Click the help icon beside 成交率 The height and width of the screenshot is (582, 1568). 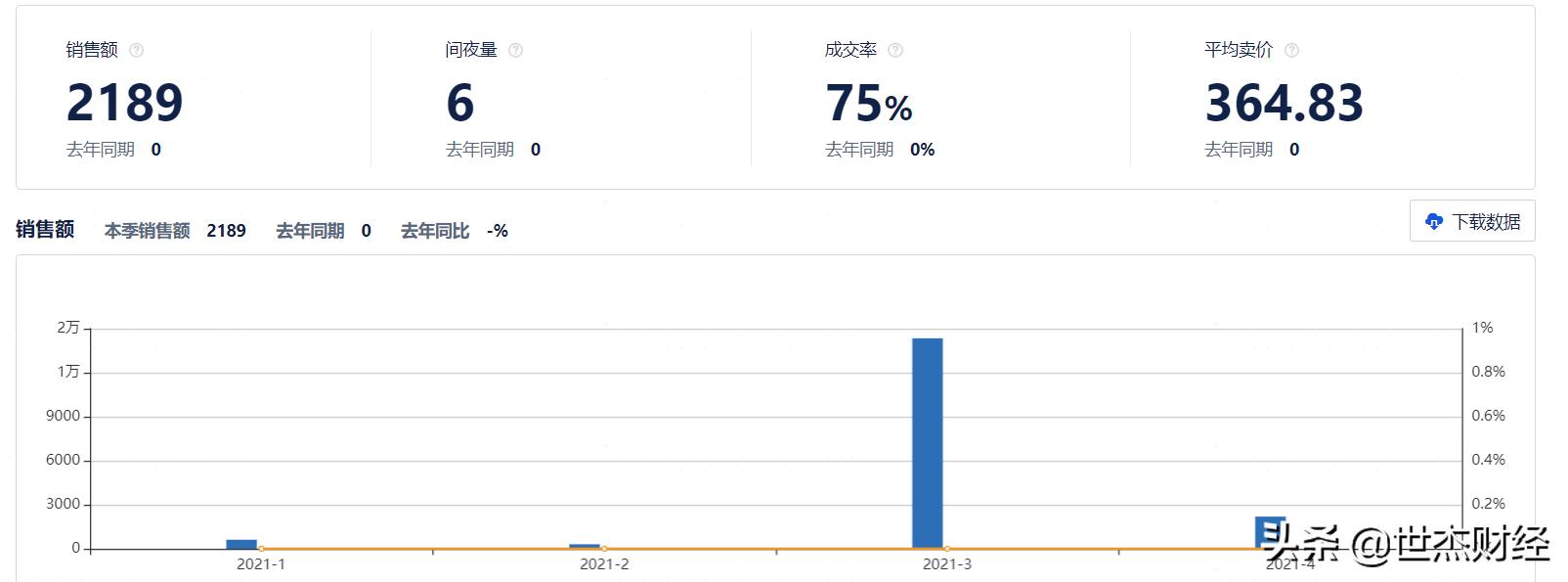point(895,51)
